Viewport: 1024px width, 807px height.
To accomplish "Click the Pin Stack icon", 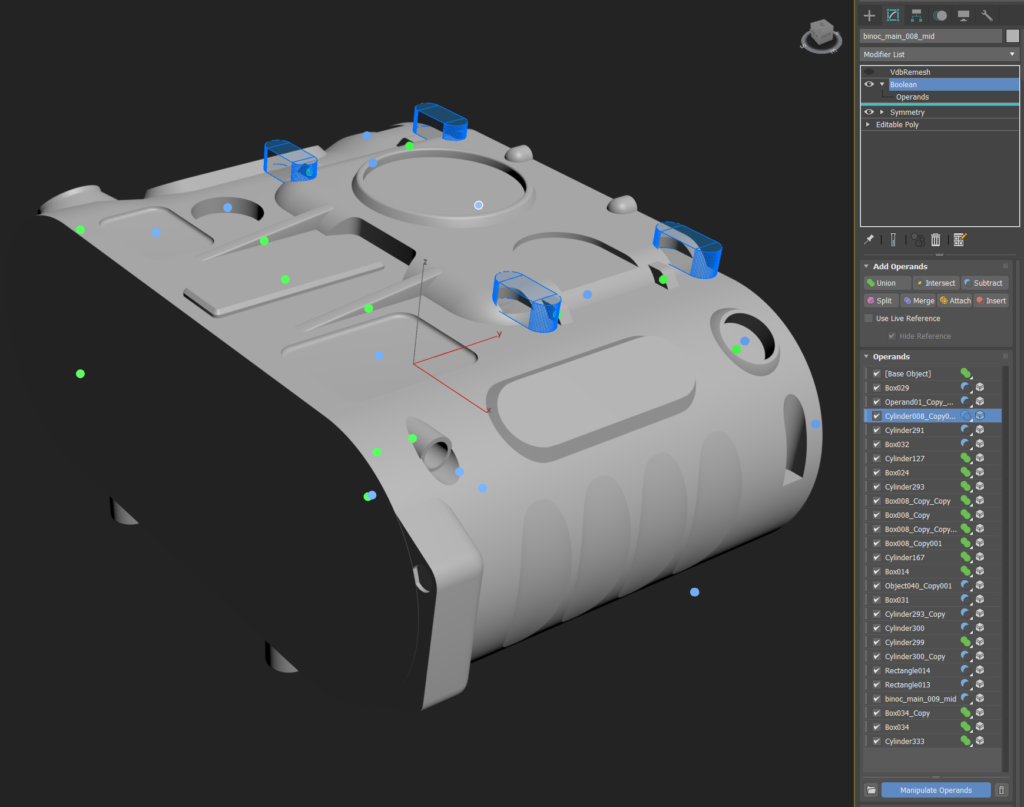I will click(869, 240).
